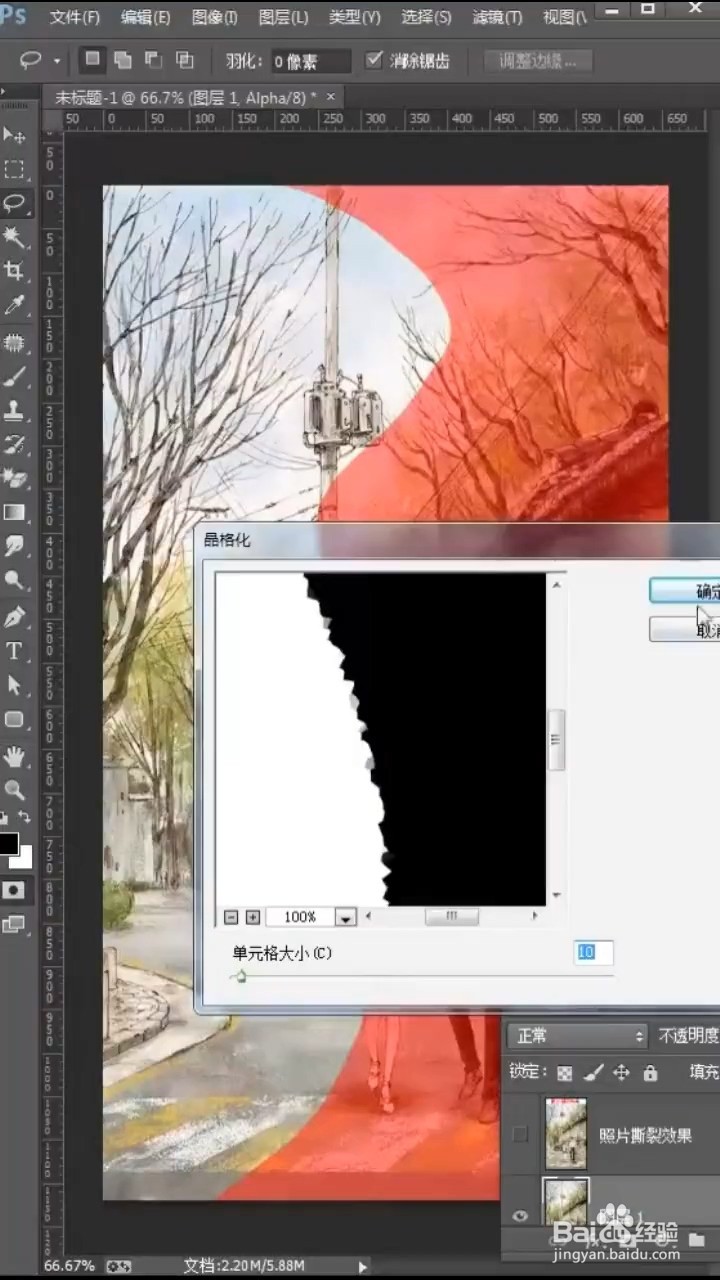The height and width of the screenshot is (1280, 720).
Task: Select the Lasso tool in the toolbox
Action: [x=14, y=202]
